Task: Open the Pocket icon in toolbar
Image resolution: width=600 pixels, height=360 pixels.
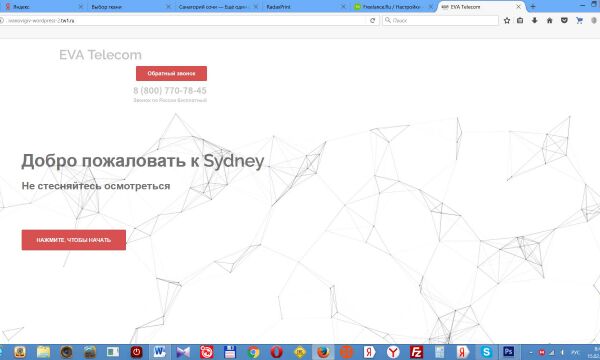Action: click(564, 21)
